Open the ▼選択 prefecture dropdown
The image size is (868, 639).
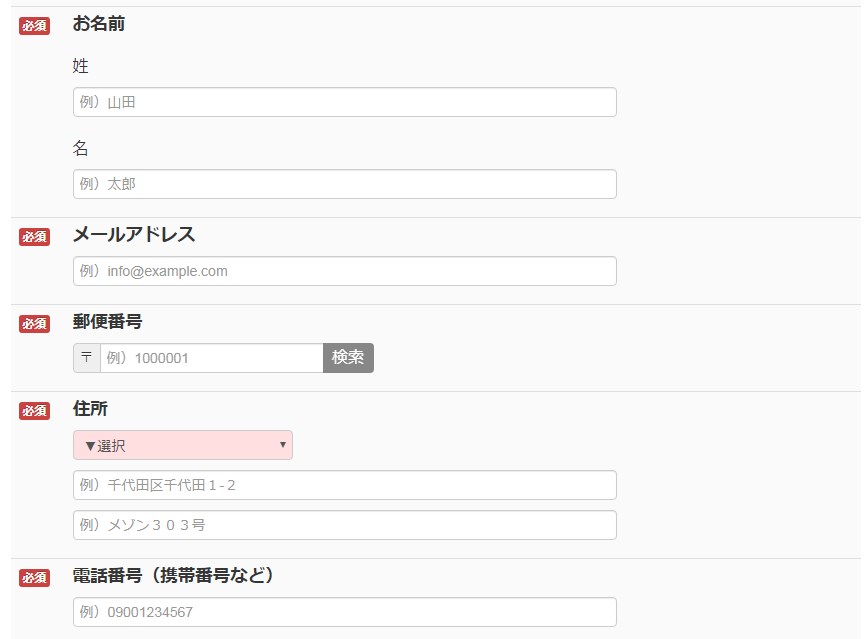point(183,445)
